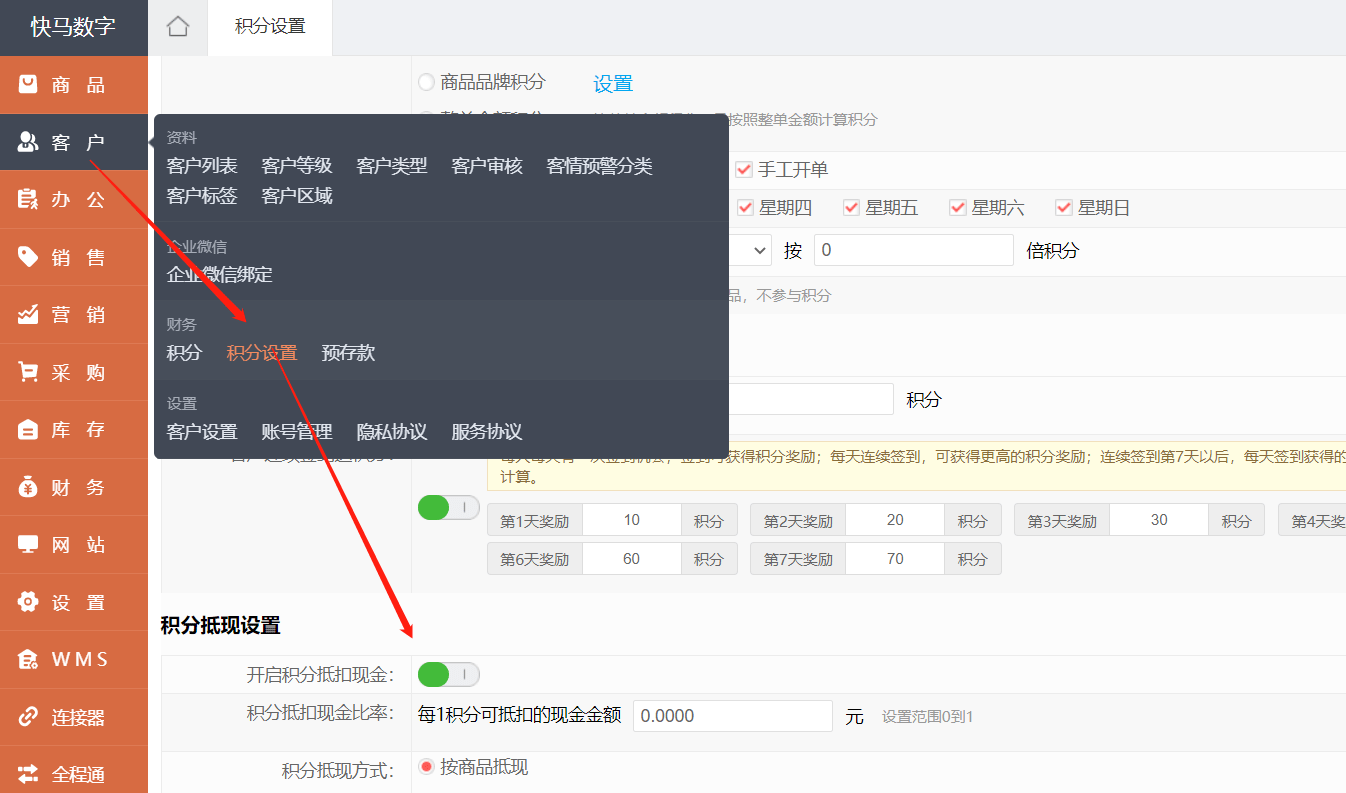Open the 商品 sidebar icon
Screen dimensions: 1346x793
(x=28, y=85)
